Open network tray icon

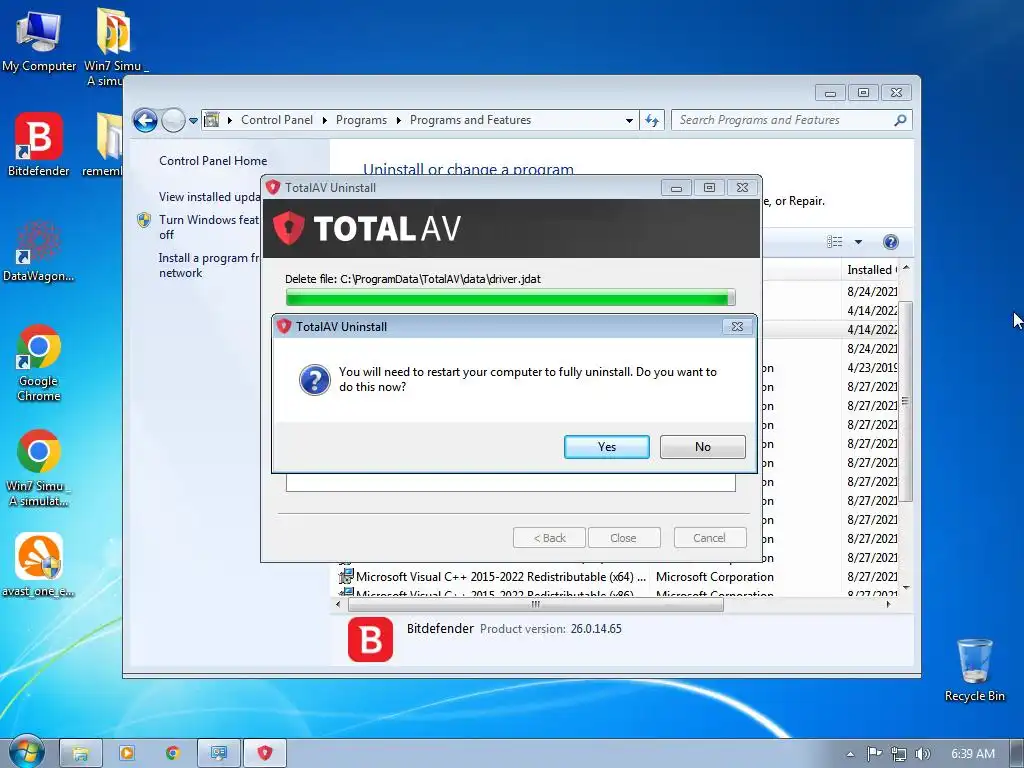[x=899, y=754]
